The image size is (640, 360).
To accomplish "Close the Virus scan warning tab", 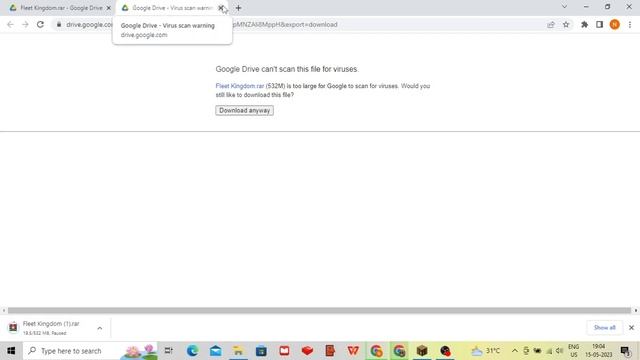I will [x=221, y=8].
